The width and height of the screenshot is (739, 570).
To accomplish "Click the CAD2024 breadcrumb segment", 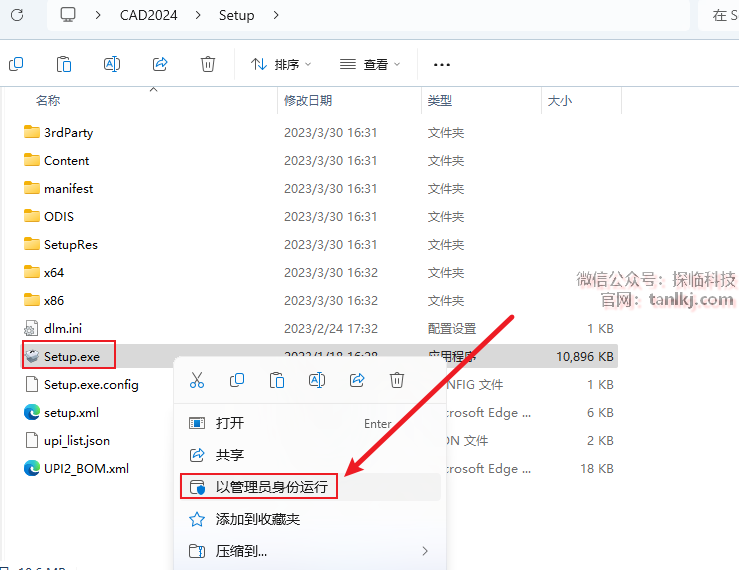I will pos(148,15).
